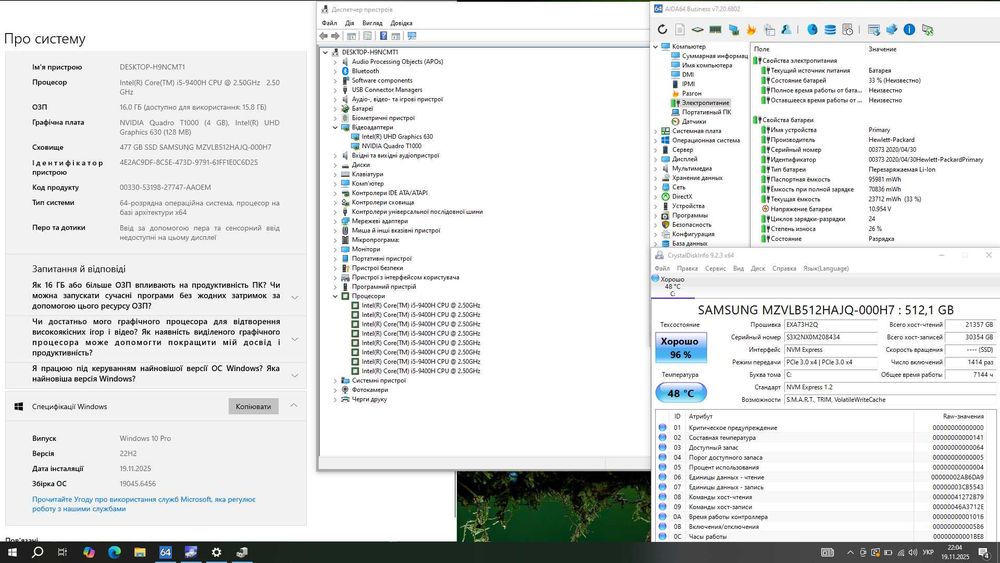
Task: Show hidden tray icons chevron
Action: [850, 553]
